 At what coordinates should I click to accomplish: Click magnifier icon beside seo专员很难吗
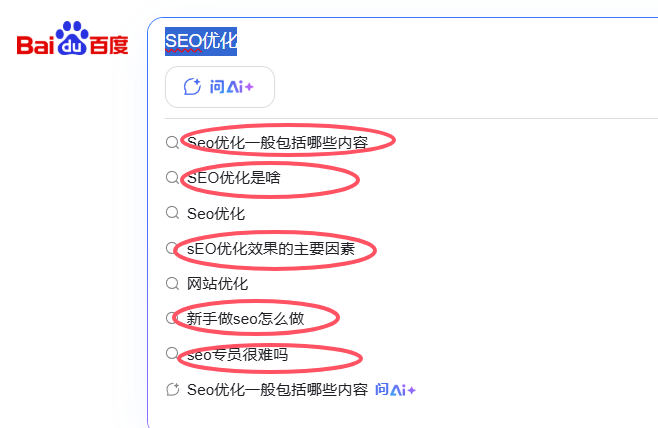coord(172,354)
